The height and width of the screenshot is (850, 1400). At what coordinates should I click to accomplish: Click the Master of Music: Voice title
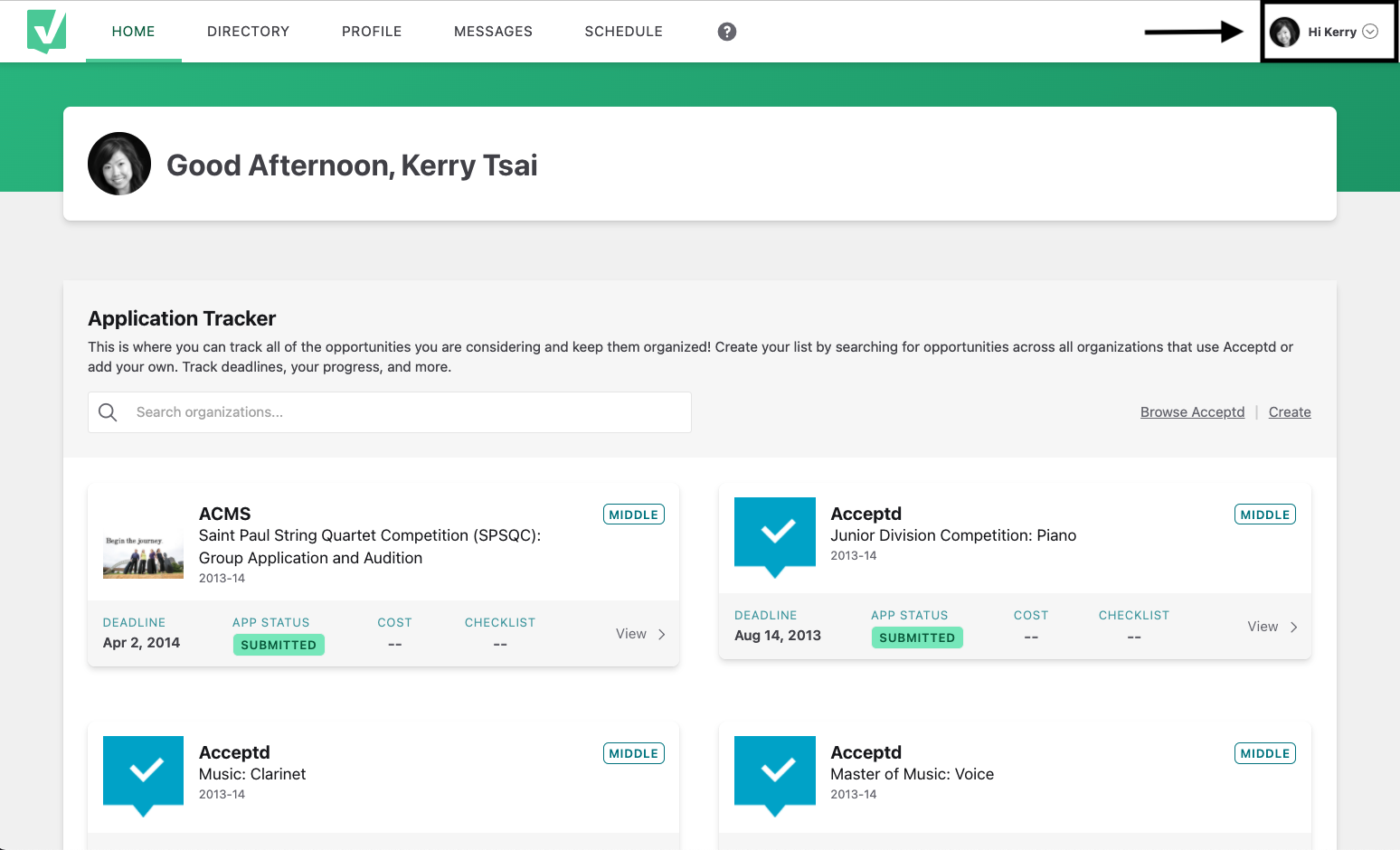click(x=913, y=774)
